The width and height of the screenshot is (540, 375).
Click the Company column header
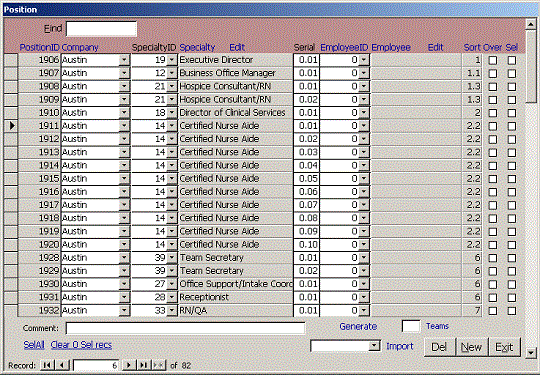click(x=80, y=47)
